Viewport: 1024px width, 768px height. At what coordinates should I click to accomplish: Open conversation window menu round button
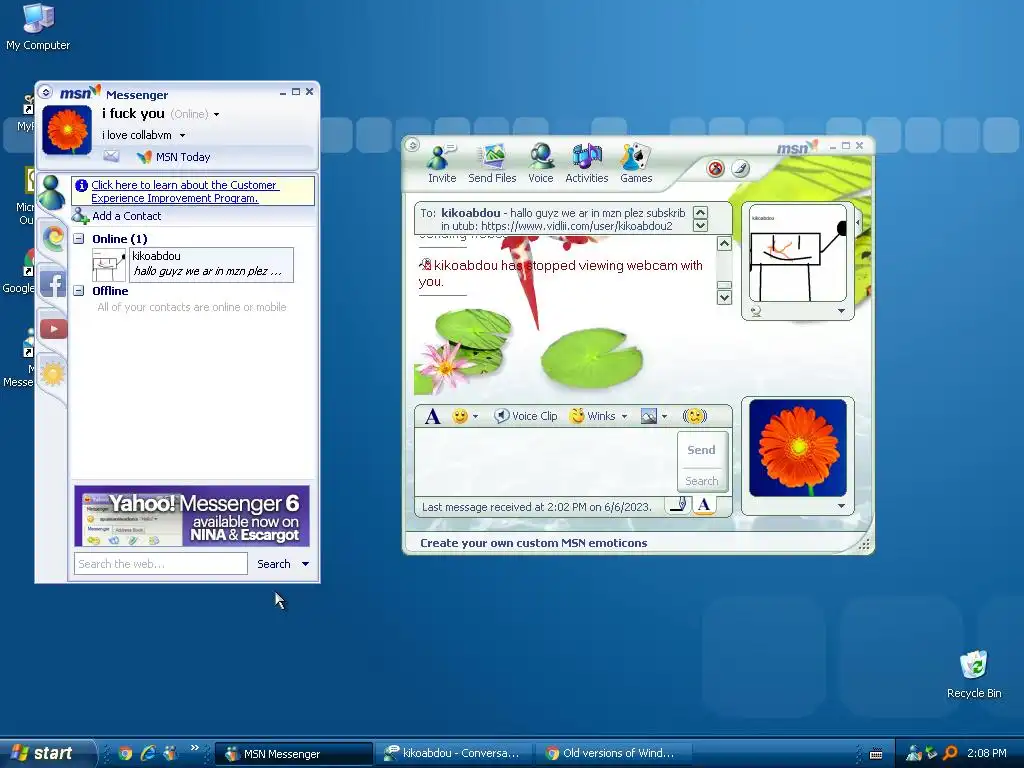(x=412, y=145)
